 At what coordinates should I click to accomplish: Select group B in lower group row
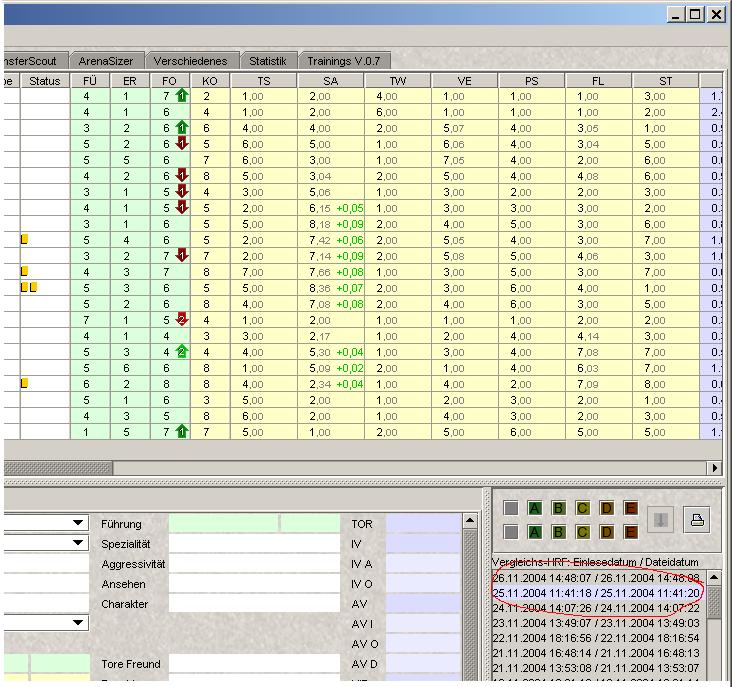pyautogui.click(x=559, y=532)
